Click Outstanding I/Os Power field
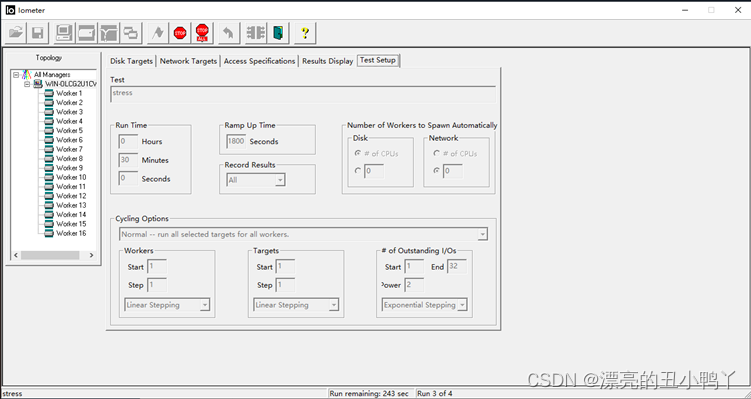Image resolution: width=751 pixels, height=399 pixels. tap(414, 285)
